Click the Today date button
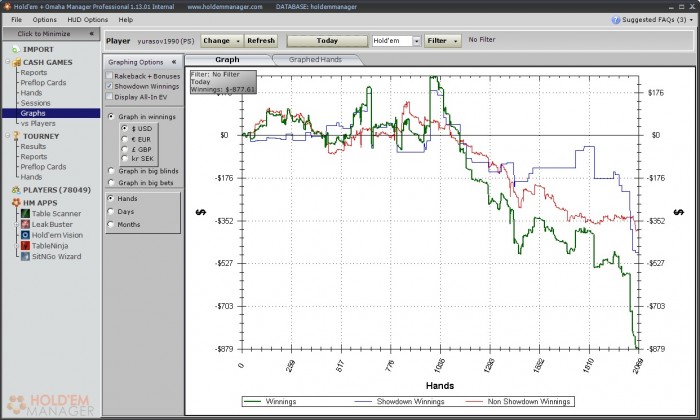This screenshot has width=700, height=420. click(x=326, y=41)
